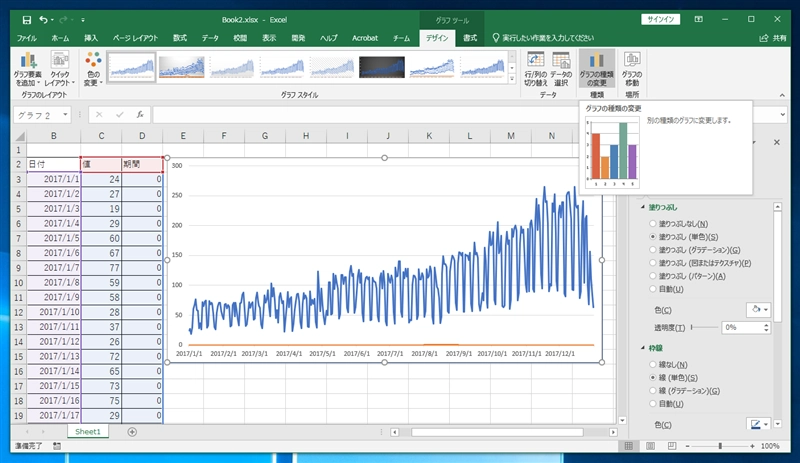Click the macro recording status bar icon
The height and width of the screenshot is (463, 800).
click(x=57, y=446)
